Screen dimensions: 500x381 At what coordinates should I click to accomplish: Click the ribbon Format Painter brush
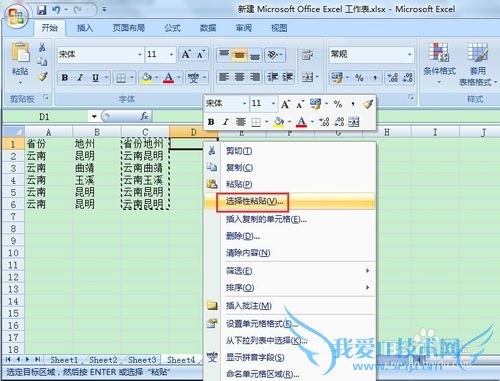(x=42, y=77)
